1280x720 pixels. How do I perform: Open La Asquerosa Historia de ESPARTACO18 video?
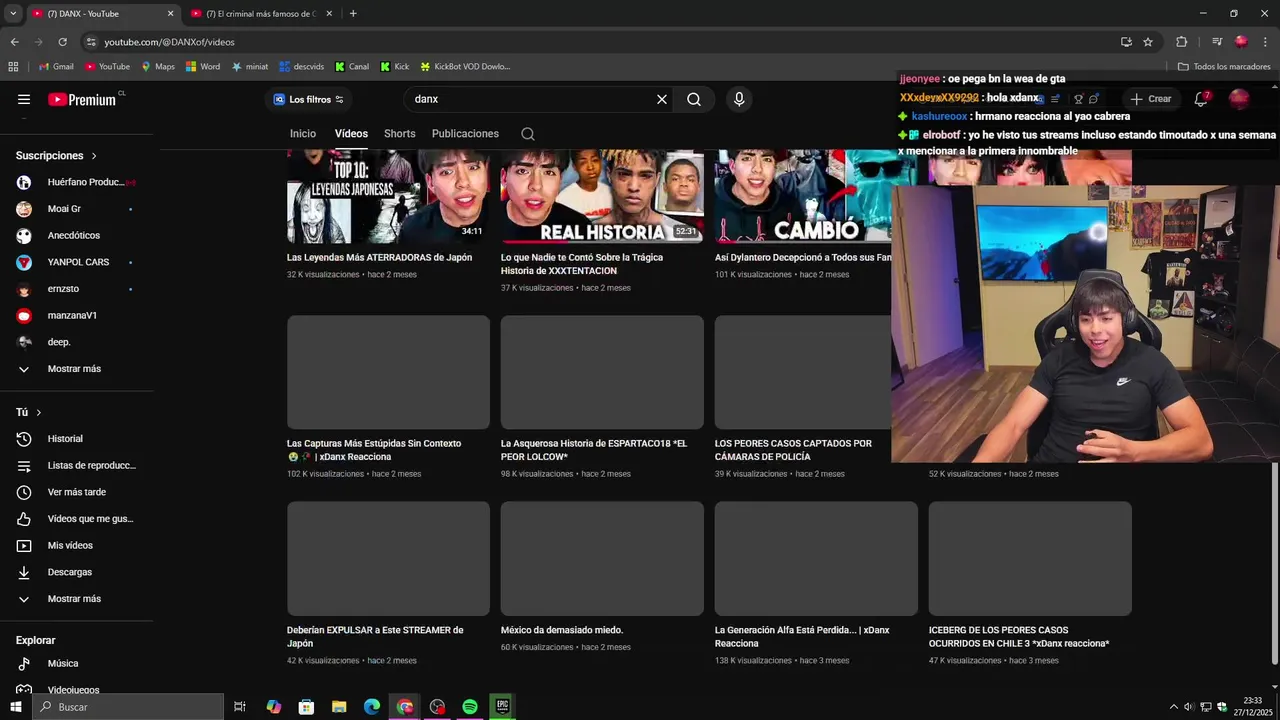tap(594, 450)
